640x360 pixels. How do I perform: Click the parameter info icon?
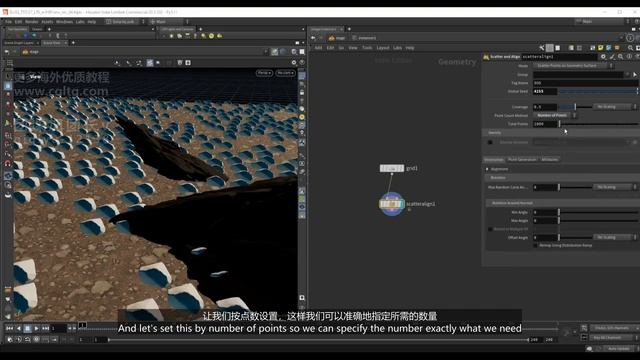(629, 57)
